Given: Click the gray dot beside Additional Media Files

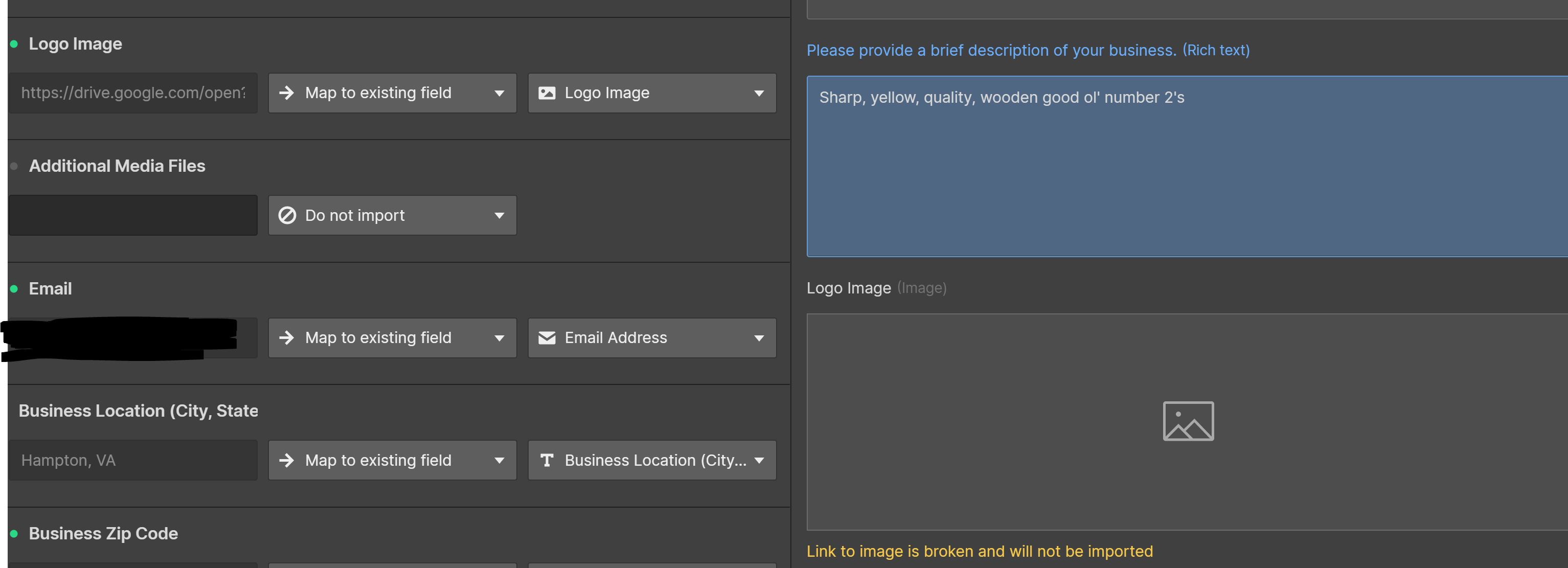Looking at the screenshot, I should 14,166.
